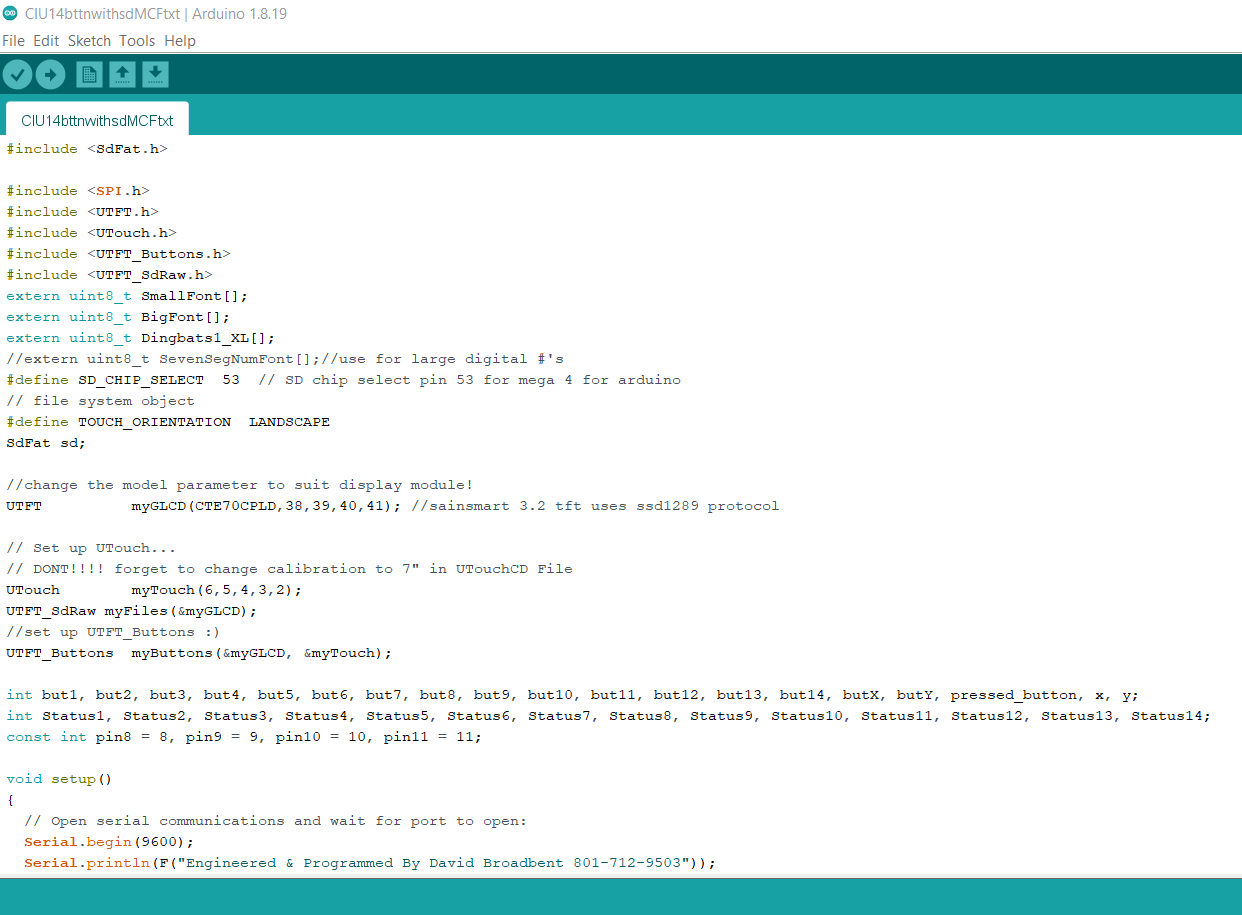Click the '//set up UTFT_Buttons :)' comment
Image resolution: width=1242 pixels, height=915 pixels.
[113, 632]
